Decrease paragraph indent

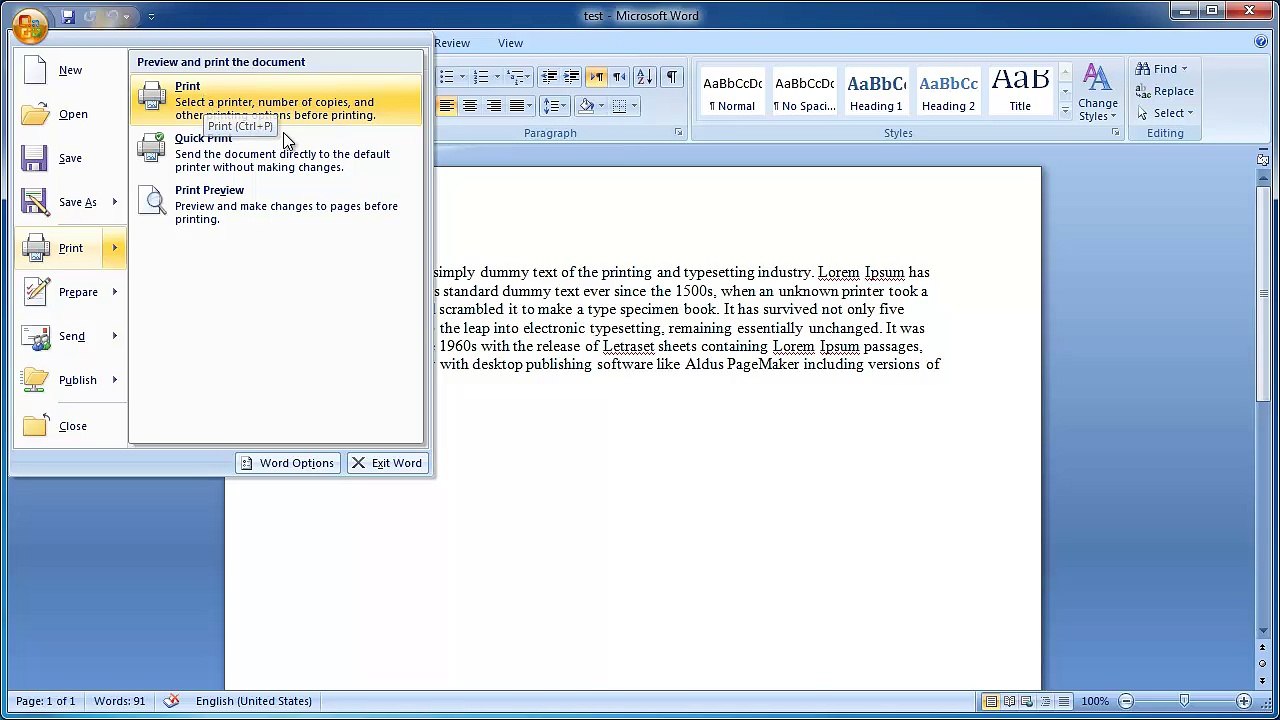(549, 77)
